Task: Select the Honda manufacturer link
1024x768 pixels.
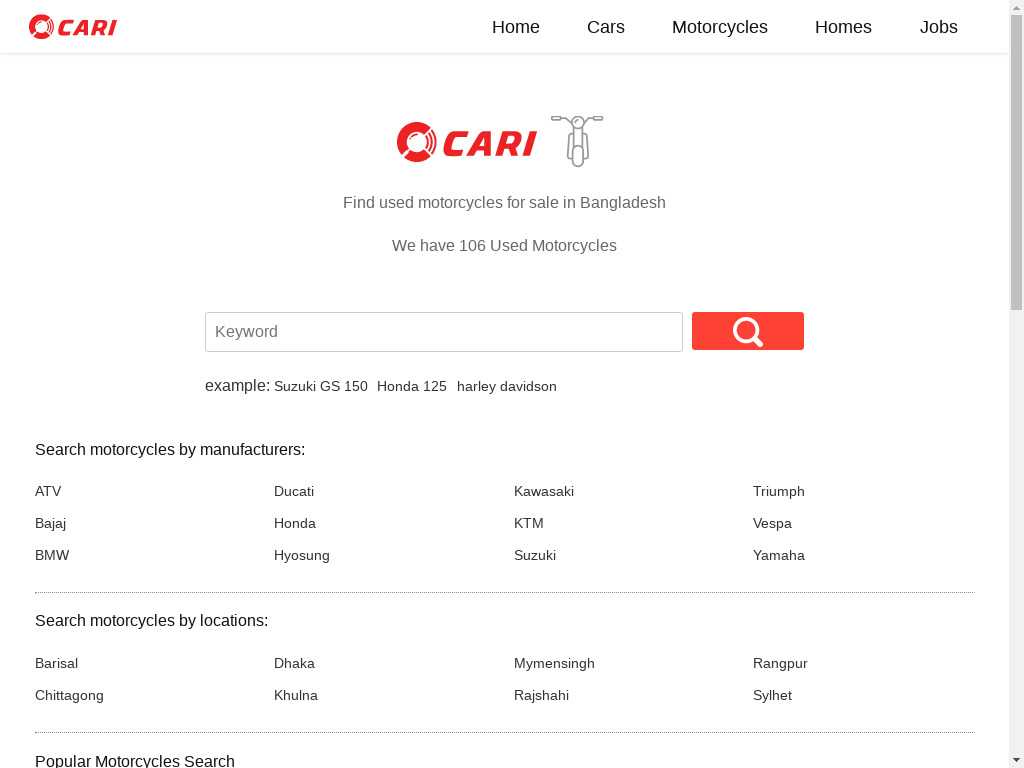Action: [x=295, y=523]
